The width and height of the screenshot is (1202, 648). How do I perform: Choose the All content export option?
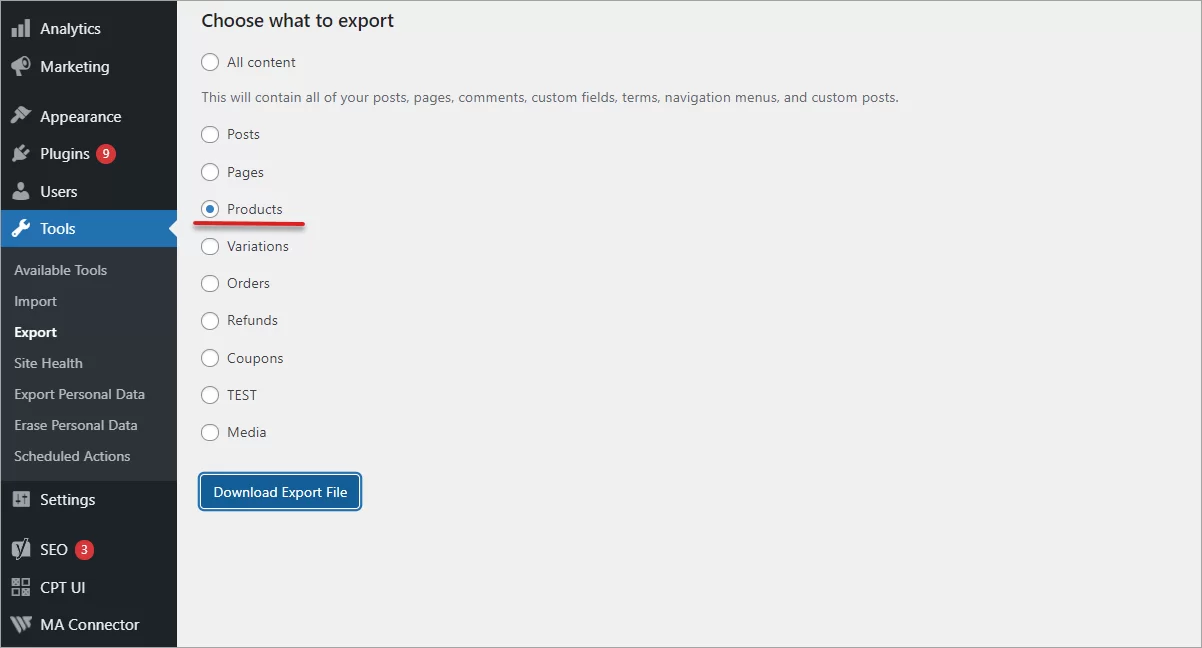click(210, 61)
